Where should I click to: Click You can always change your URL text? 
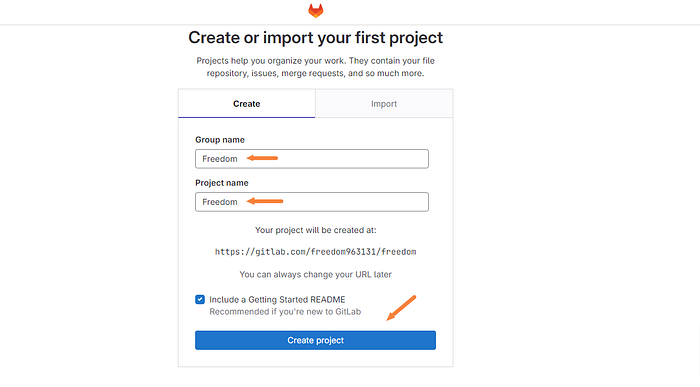point(315,275)
